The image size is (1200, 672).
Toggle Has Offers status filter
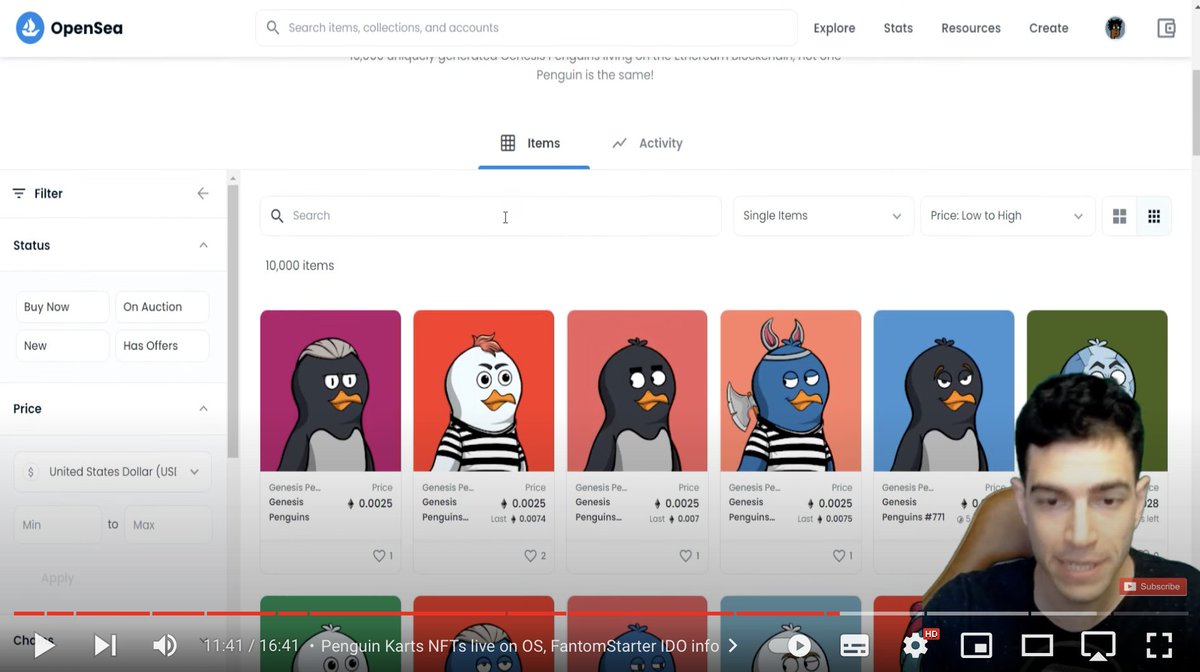click(x=162, y=346)
